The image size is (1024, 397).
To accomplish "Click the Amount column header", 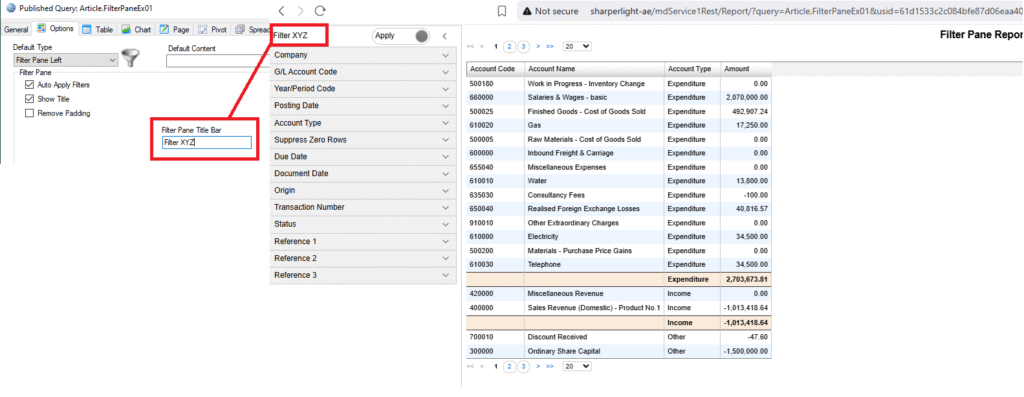I will (745, 69).
